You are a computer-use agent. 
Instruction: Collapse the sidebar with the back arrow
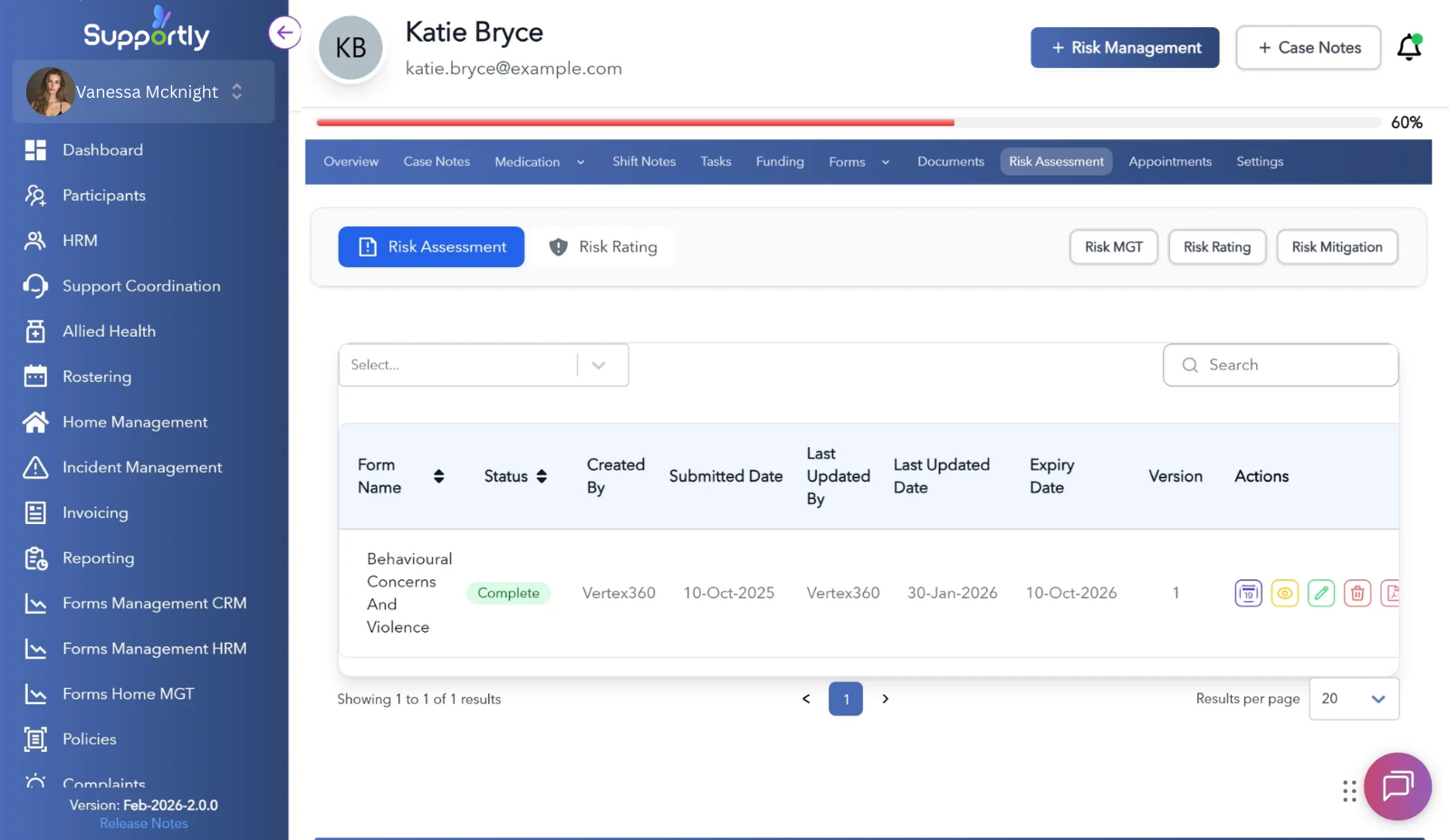pos(284,33)
